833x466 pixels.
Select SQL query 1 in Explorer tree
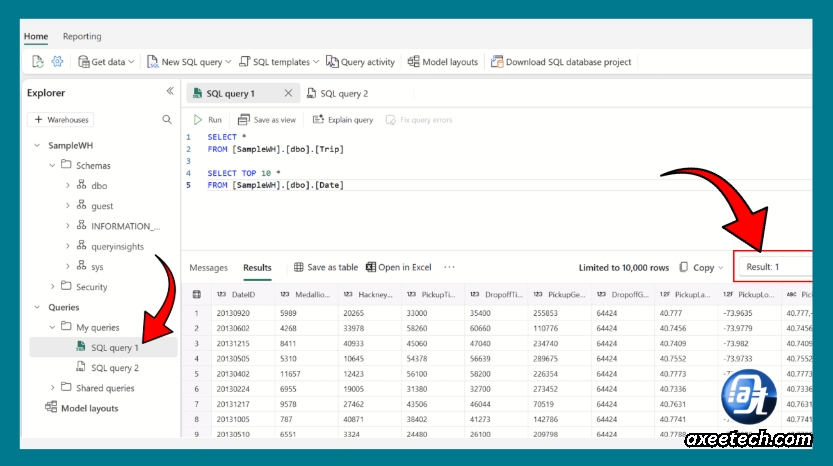pyautogui.click(x=104, y=348)
